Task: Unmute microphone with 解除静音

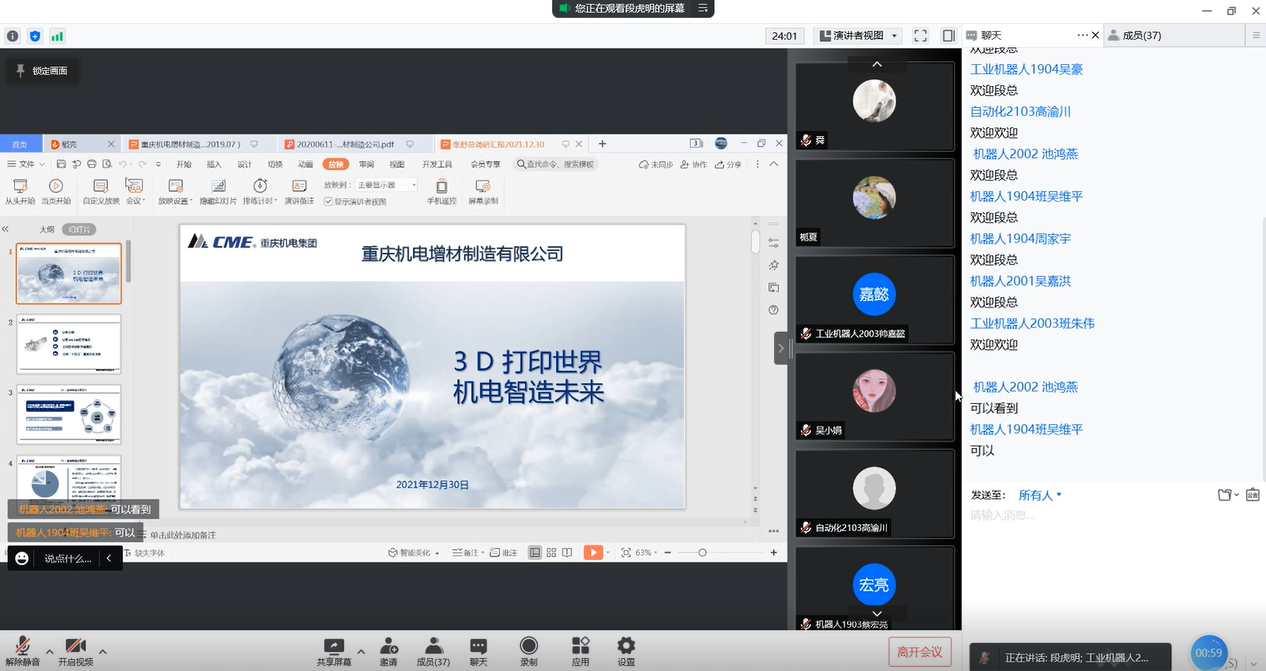Action: point(22,651)
